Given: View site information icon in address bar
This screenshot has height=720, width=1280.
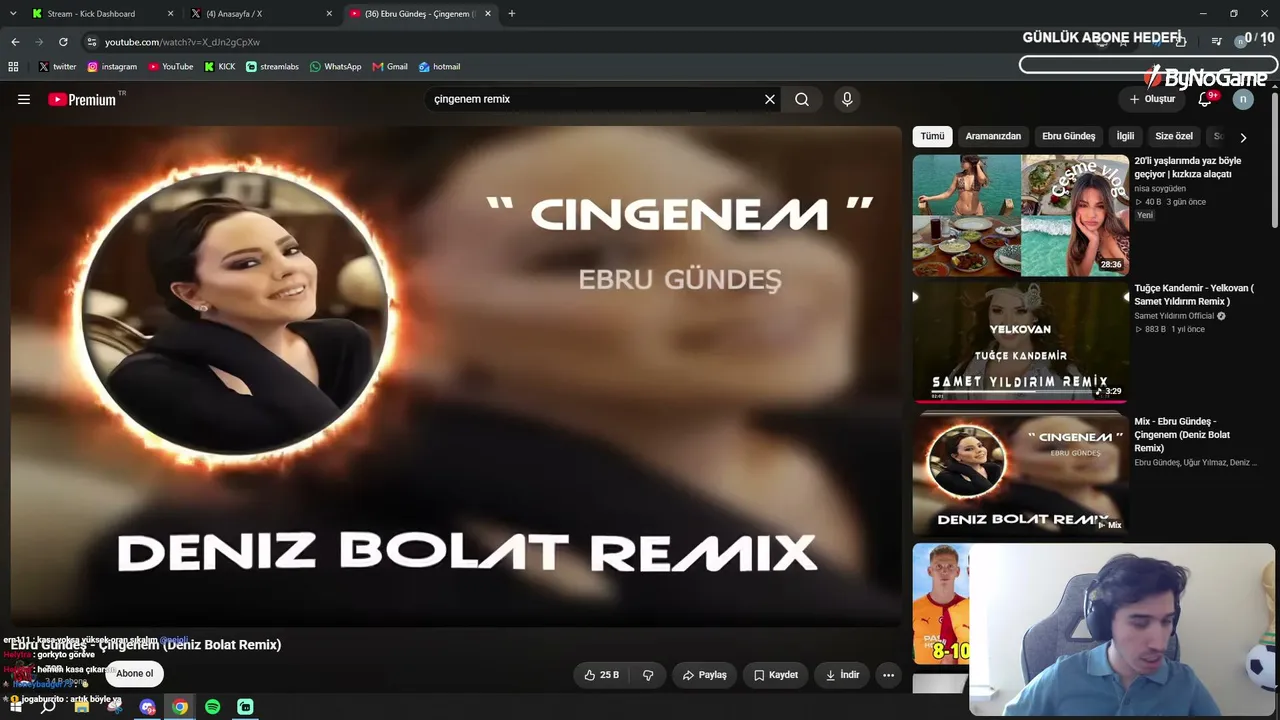Looking at the screenshot, I should 92,42.
